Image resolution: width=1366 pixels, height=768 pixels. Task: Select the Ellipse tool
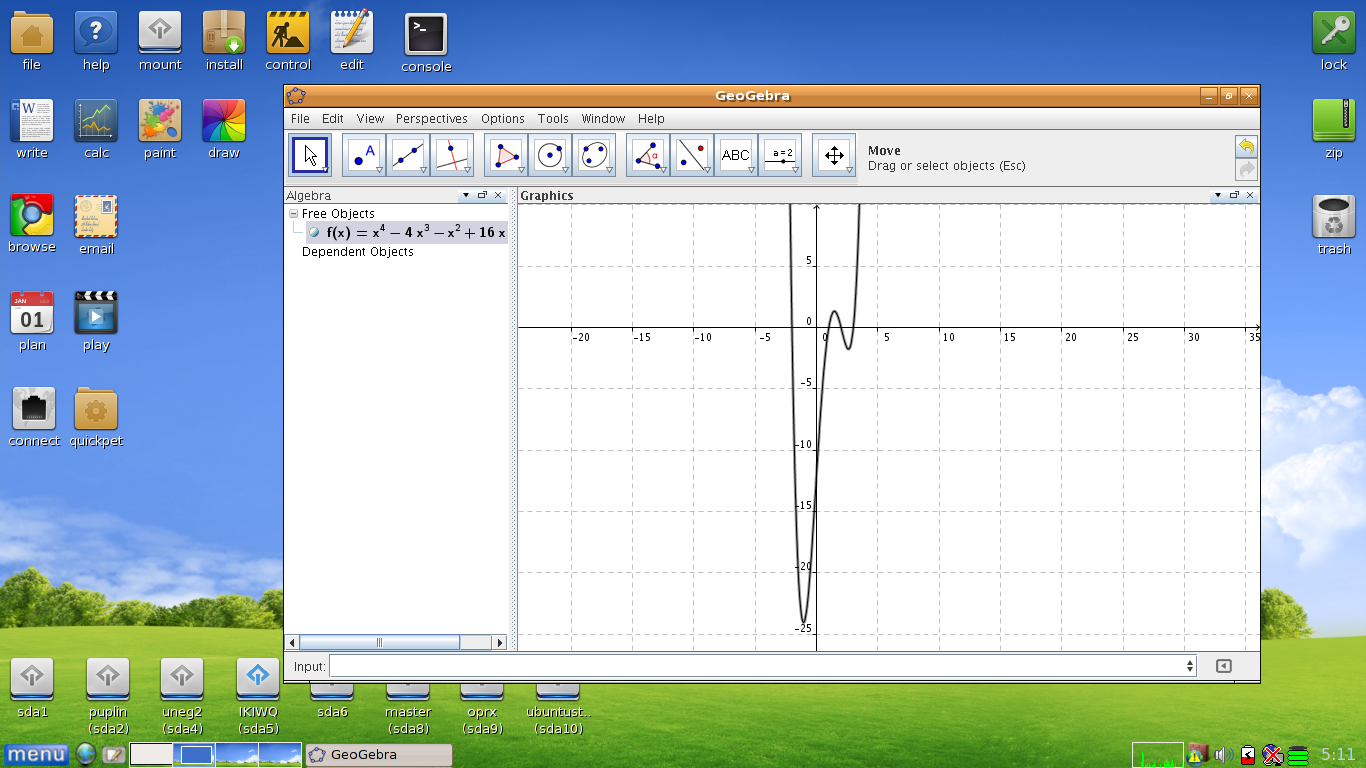(x=594, y=152)
